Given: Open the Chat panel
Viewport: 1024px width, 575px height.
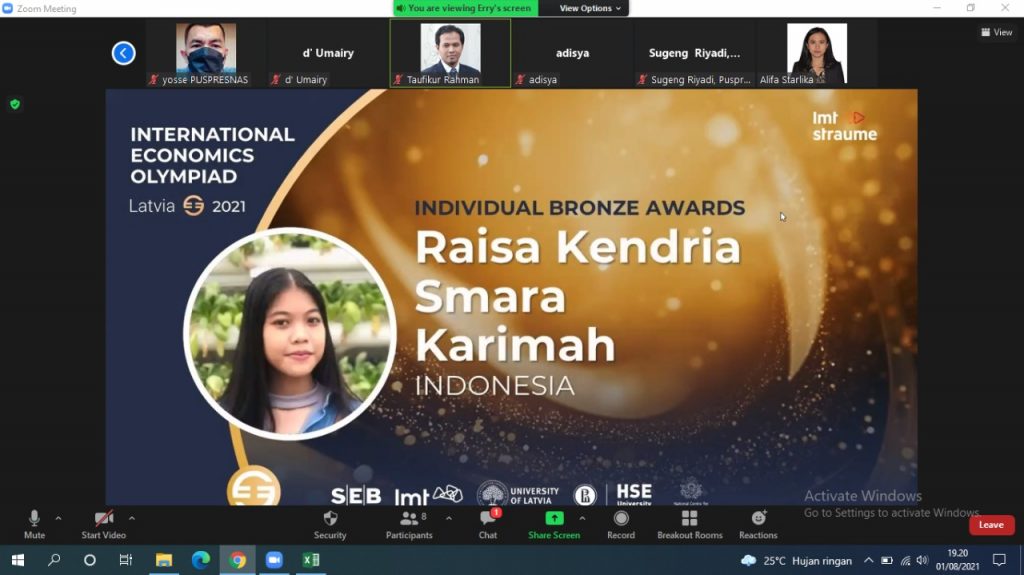Looking at the screenshot, I should pyautogui.click(x=487, y=519).
